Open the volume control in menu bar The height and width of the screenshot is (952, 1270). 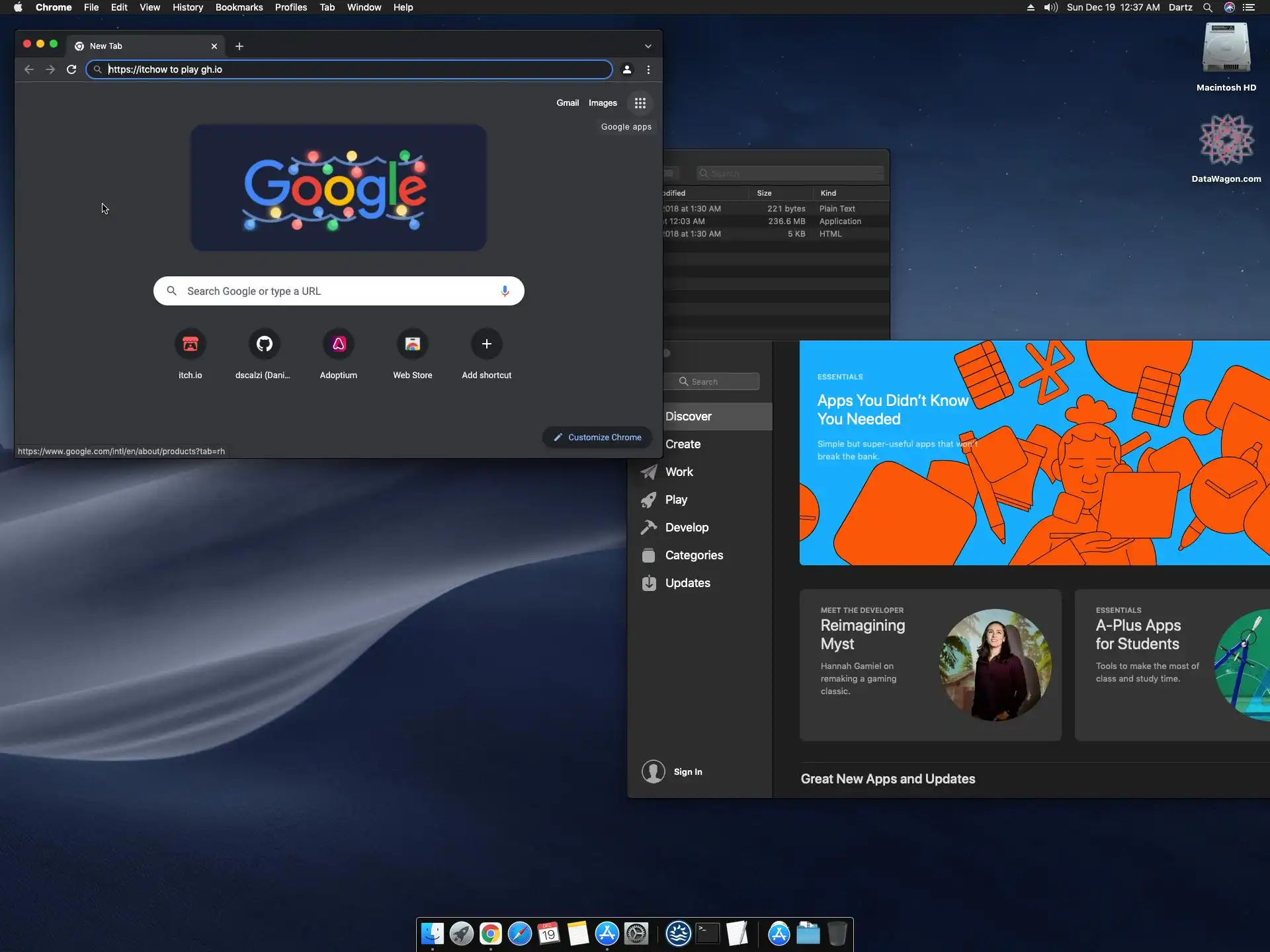click(1050, 7)
